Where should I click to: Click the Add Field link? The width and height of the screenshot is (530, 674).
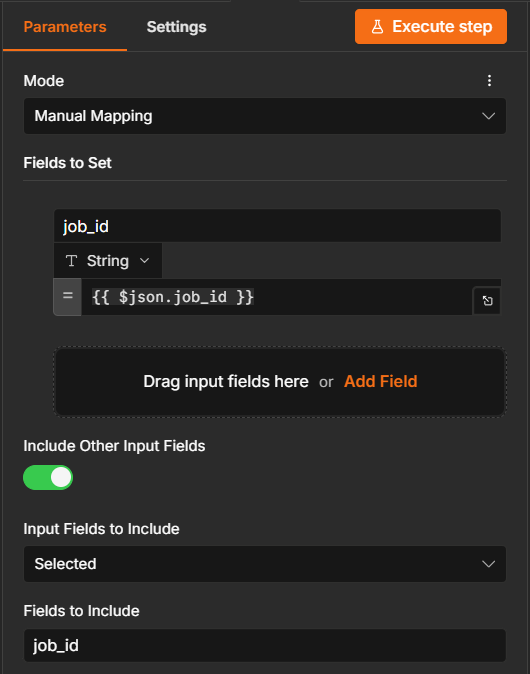(380, 382)
